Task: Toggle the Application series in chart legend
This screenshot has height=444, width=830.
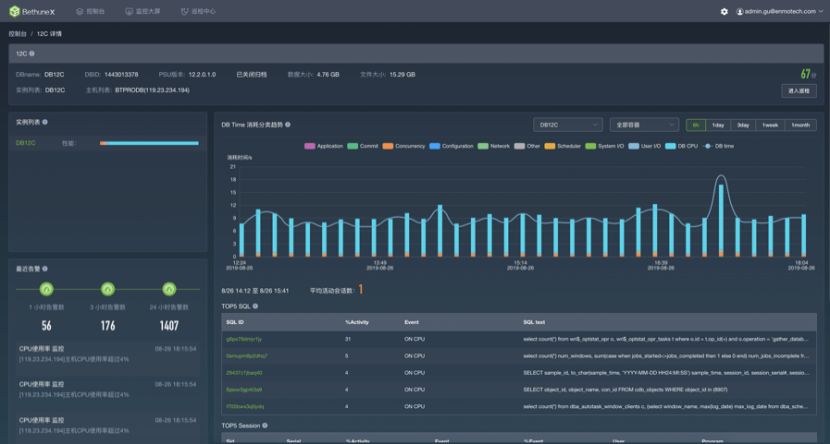Action: pyautogui.click(x=323, y=146)
